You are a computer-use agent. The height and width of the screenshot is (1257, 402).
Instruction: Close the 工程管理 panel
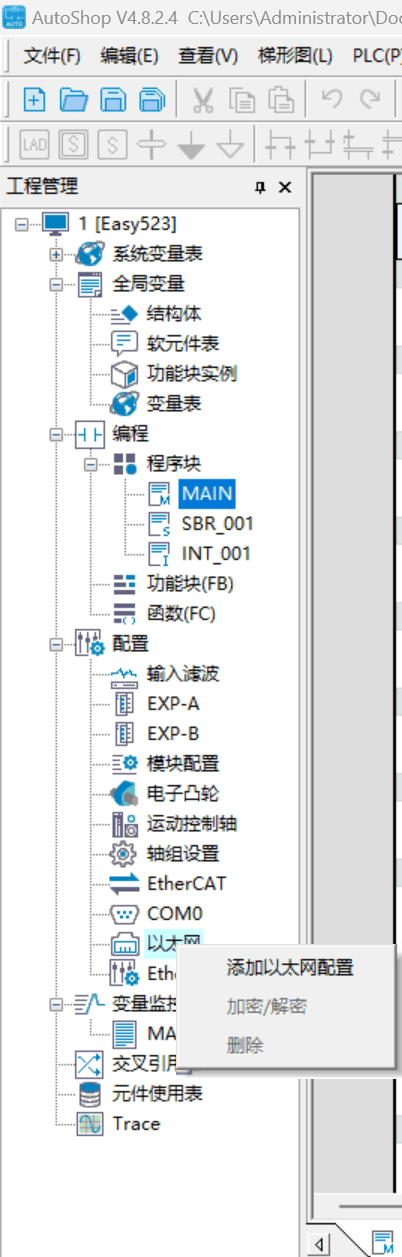(286, 187)
